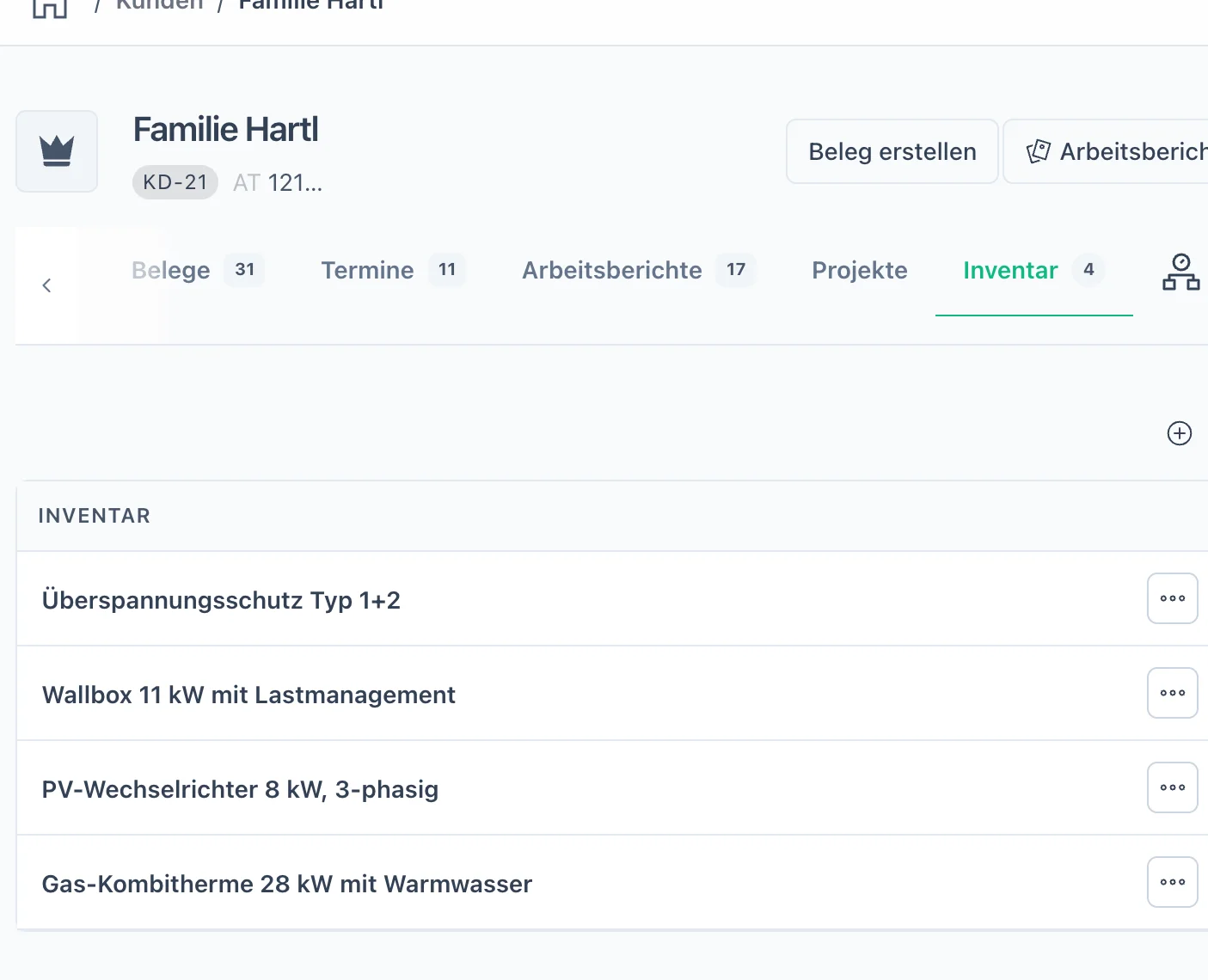Open Kunden in the breadcrumb
This screenshot has width=1208, height=980.
[x=160, y=5]
